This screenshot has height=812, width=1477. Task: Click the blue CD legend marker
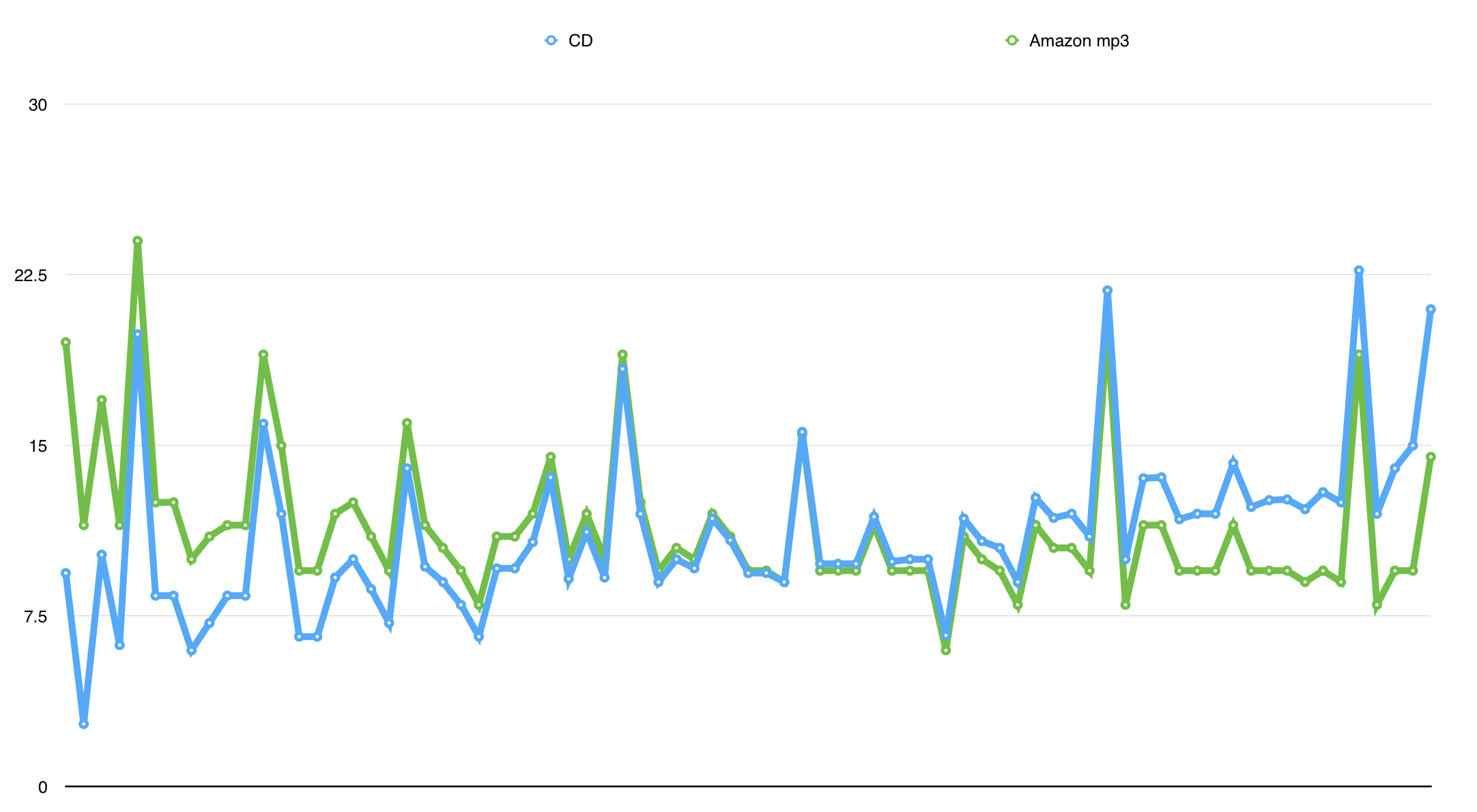click(551, 40)
